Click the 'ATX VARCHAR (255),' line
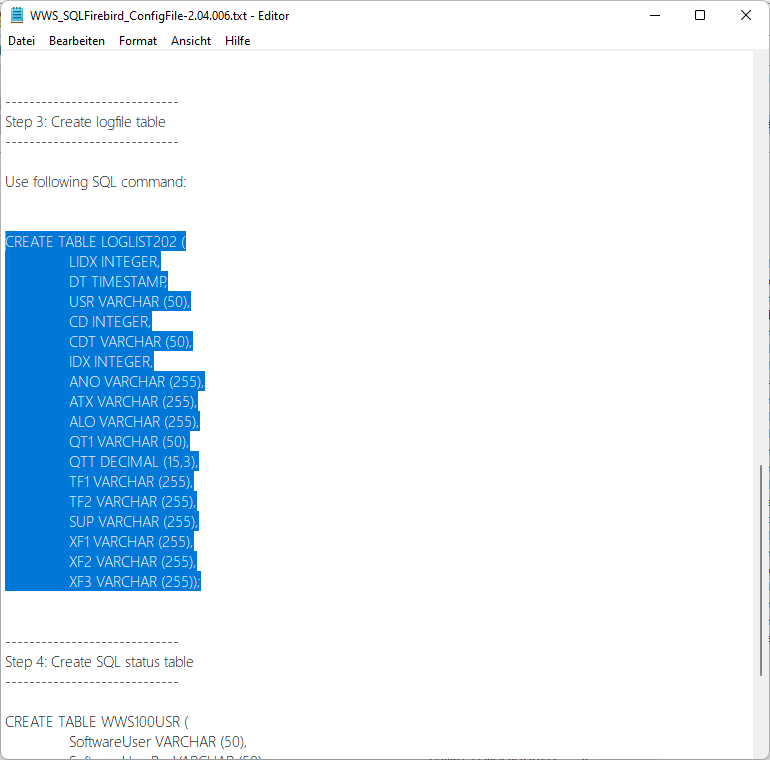Viewport: 770px width, 760px height. click(x=133, y=402)
